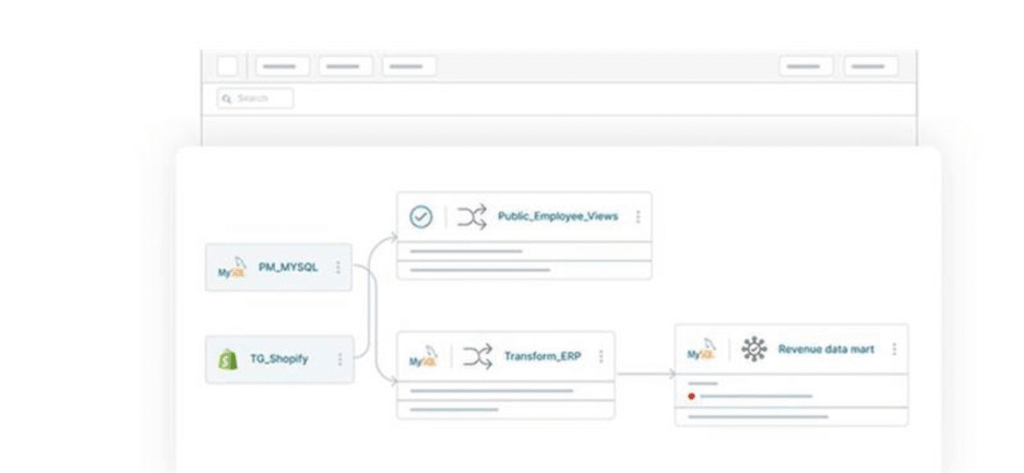Click the MySQL icon on Revenue data mart
The image size is (1024, 473).
(x=702, y=349)
